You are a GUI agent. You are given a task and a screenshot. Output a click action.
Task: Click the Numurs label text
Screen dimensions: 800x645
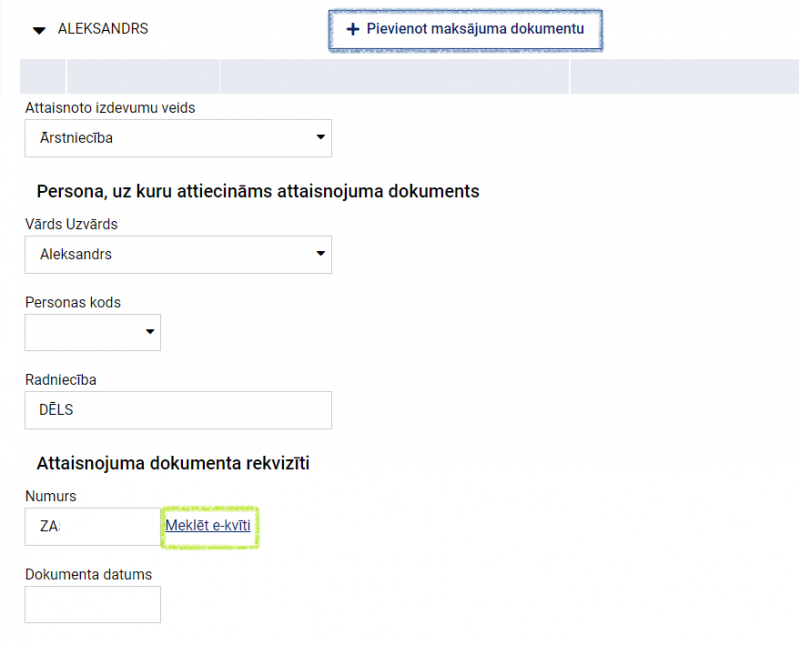(x=51, y=496)
